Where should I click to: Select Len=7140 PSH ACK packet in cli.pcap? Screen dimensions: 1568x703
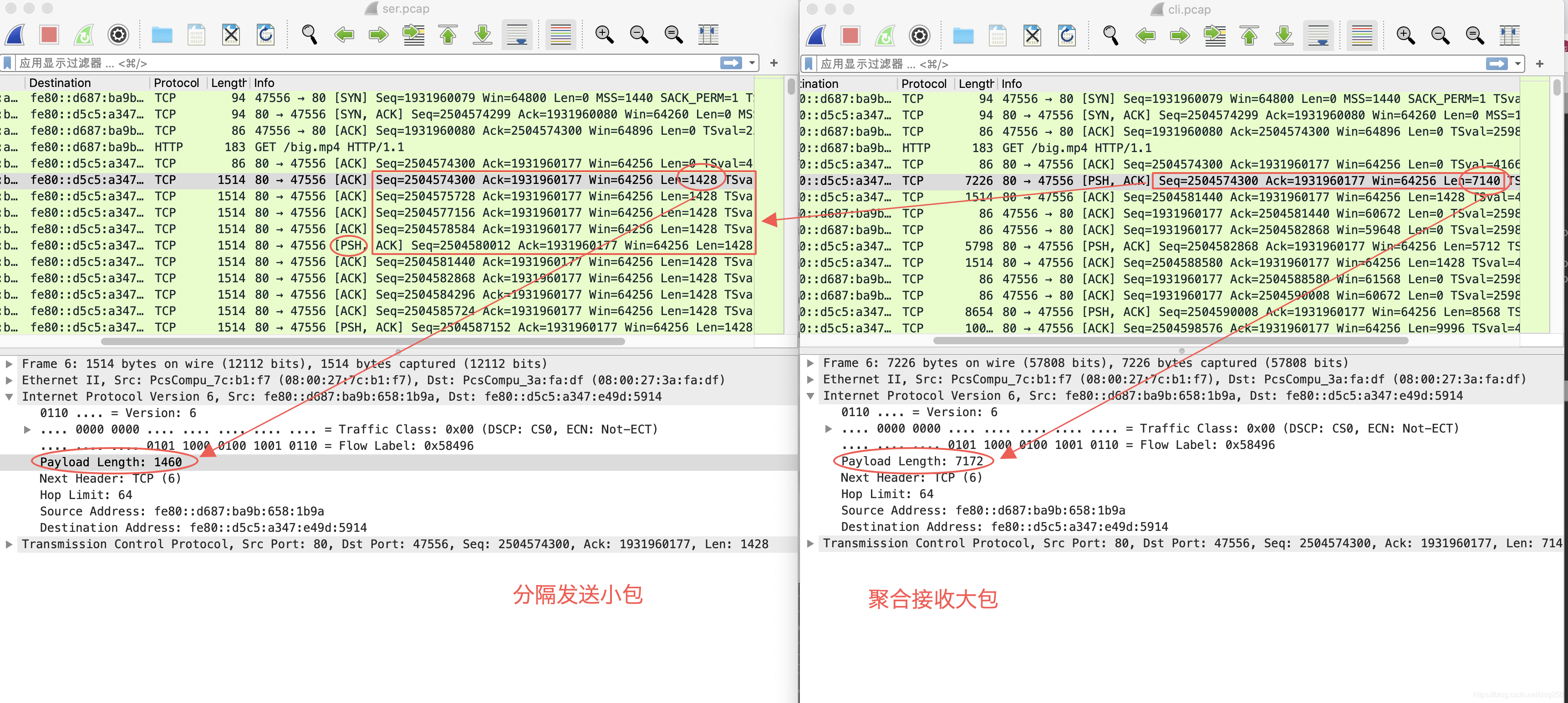(1160, 181)
